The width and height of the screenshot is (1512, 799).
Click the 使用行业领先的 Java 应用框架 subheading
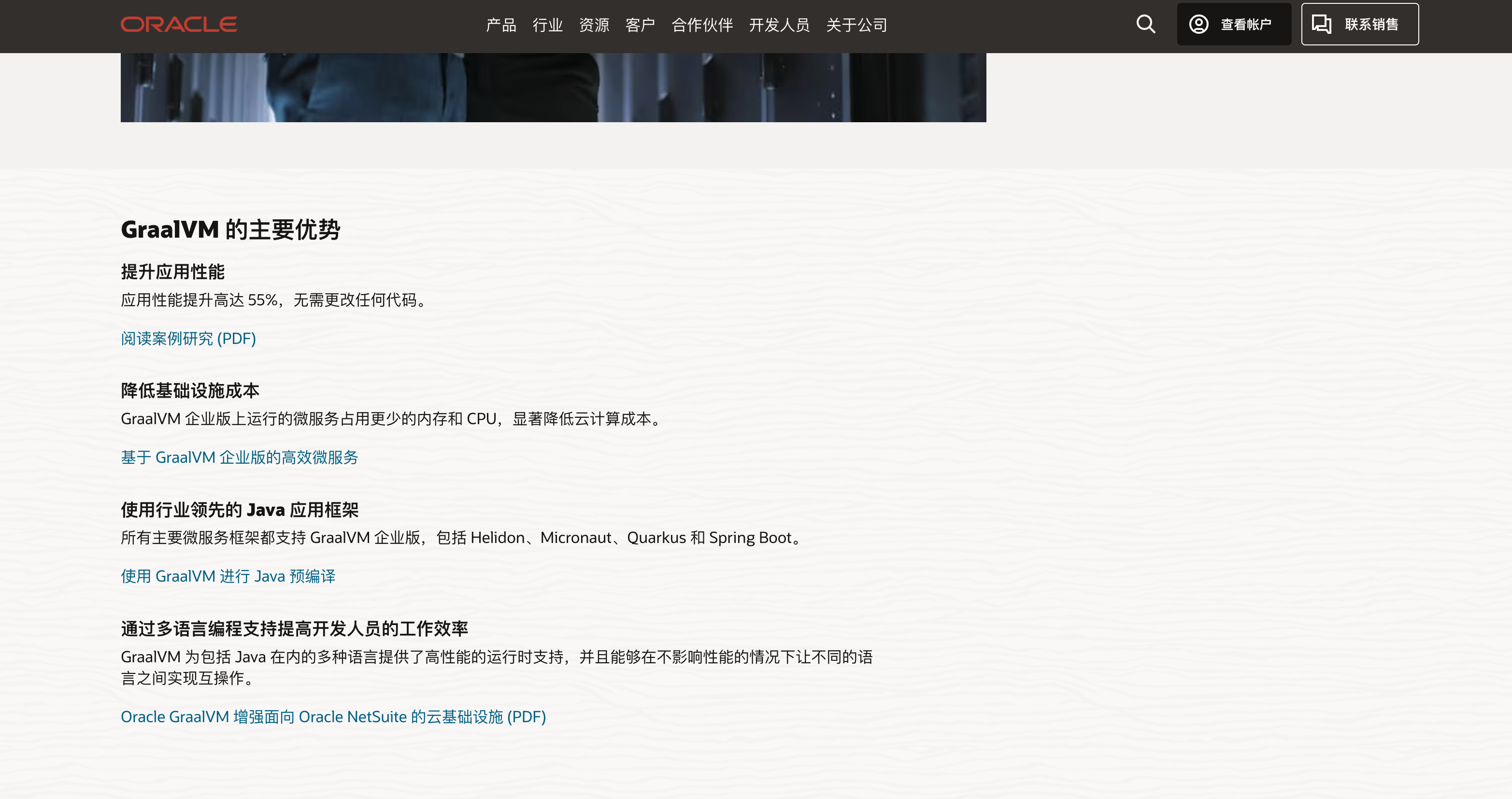(240, 510)
